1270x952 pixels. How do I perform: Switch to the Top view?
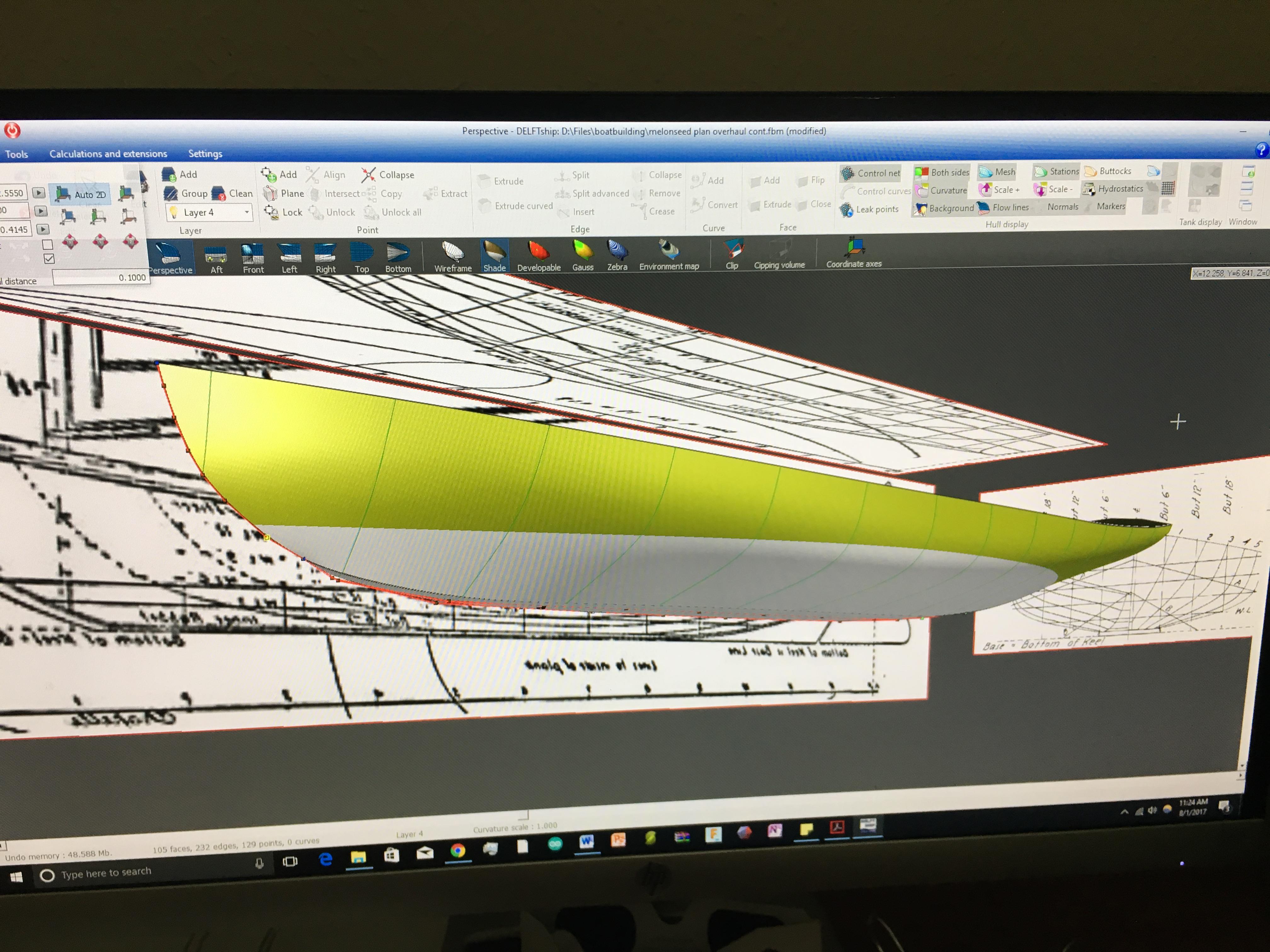pyautogui.click(x=362, y=258)
